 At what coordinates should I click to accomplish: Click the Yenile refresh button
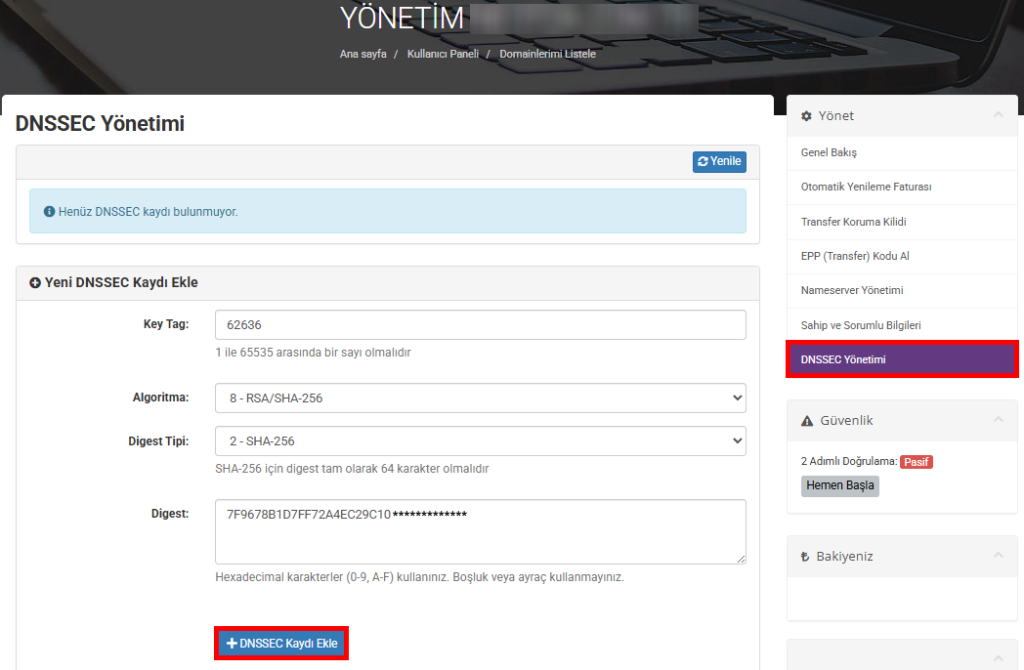[x=719, y=162]
